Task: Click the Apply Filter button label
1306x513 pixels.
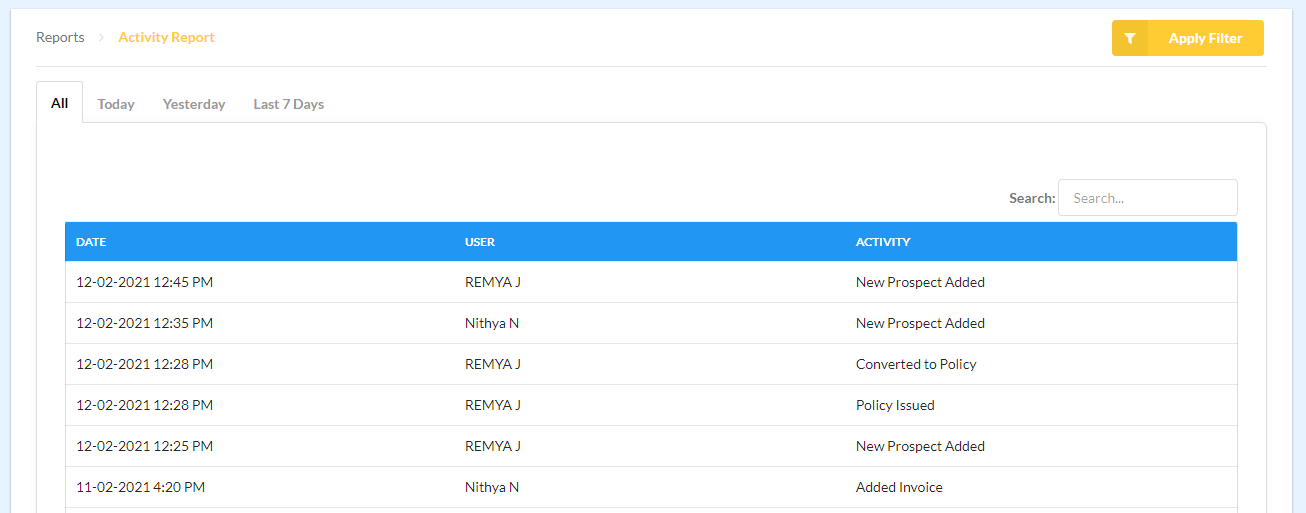Action: tap(1205, 38)
